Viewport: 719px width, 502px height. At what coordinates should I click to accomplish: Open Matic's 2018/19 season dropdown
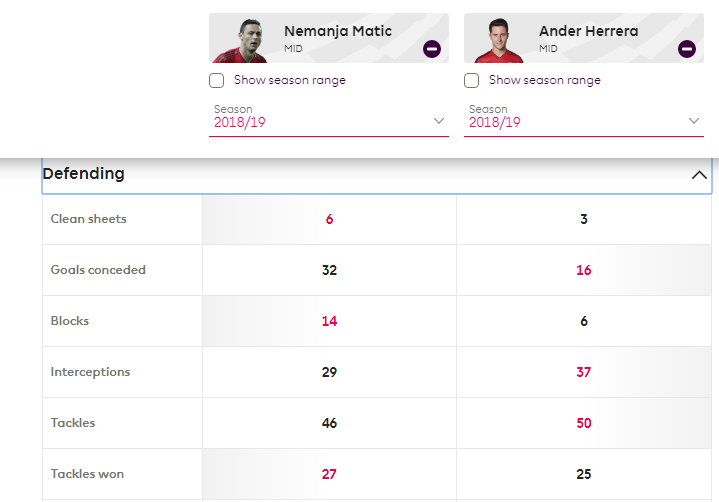click(x=329, y=121)
